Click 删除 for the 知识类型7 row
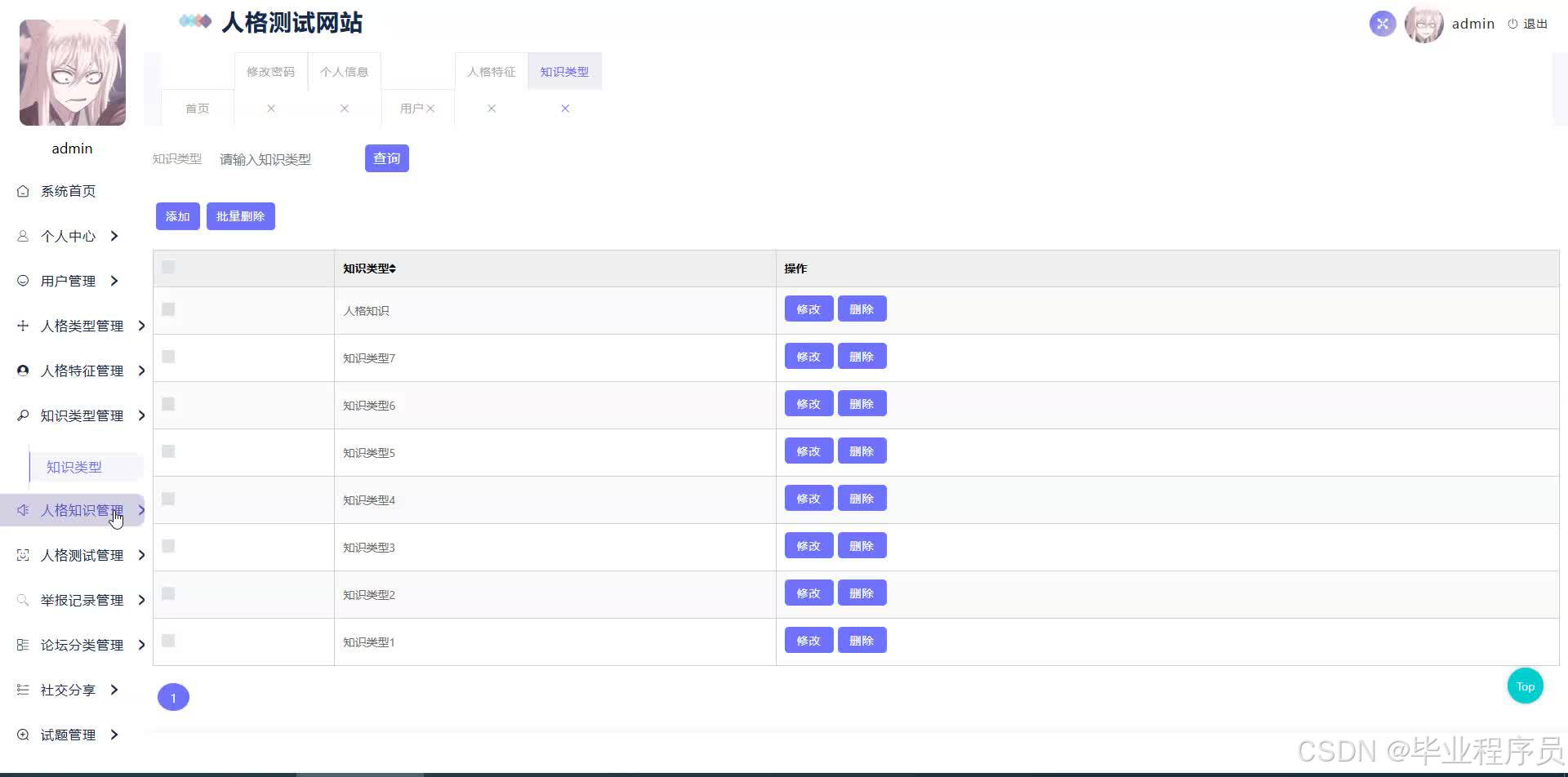Viewport: 1568px width, 777px height. click(862, 357)
